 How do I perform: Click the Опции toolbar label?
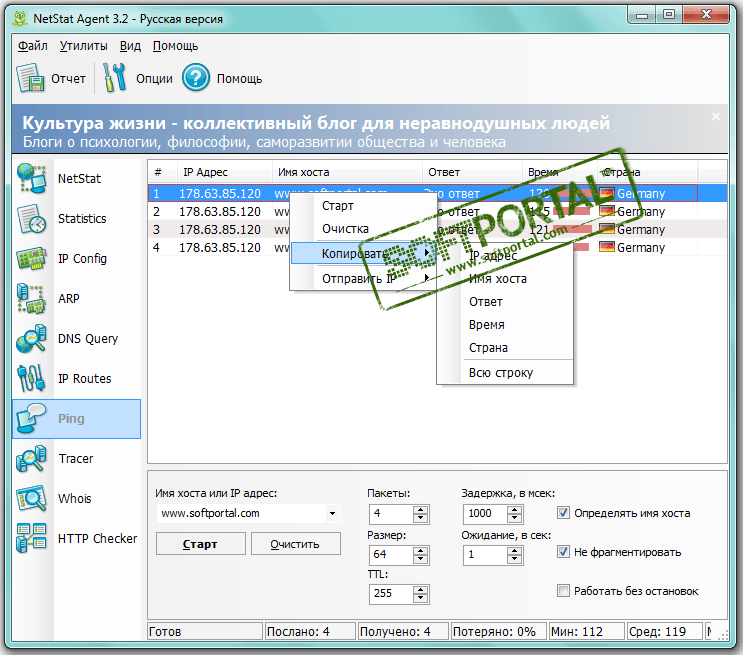(154, 79)
